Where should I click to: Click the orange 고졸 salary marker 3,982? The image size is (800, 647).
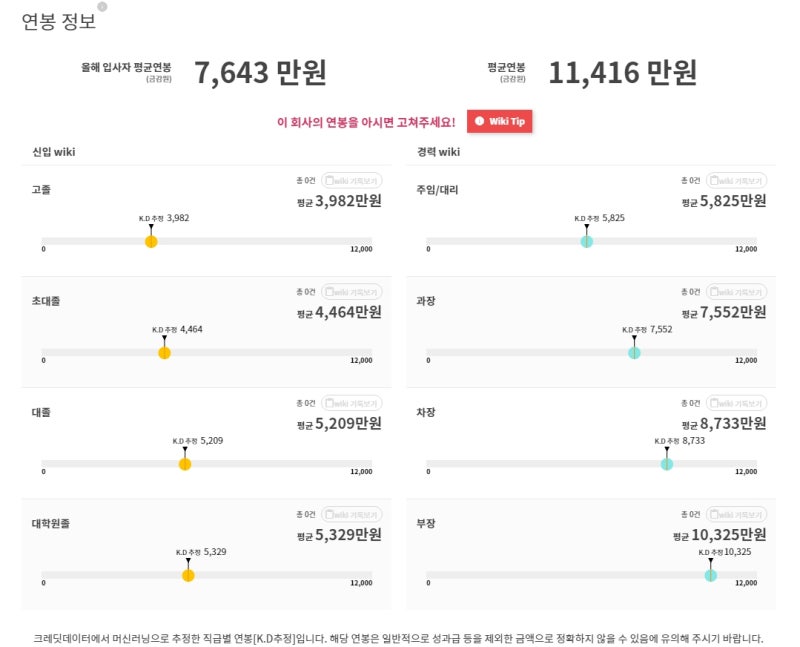pos(151,241)
